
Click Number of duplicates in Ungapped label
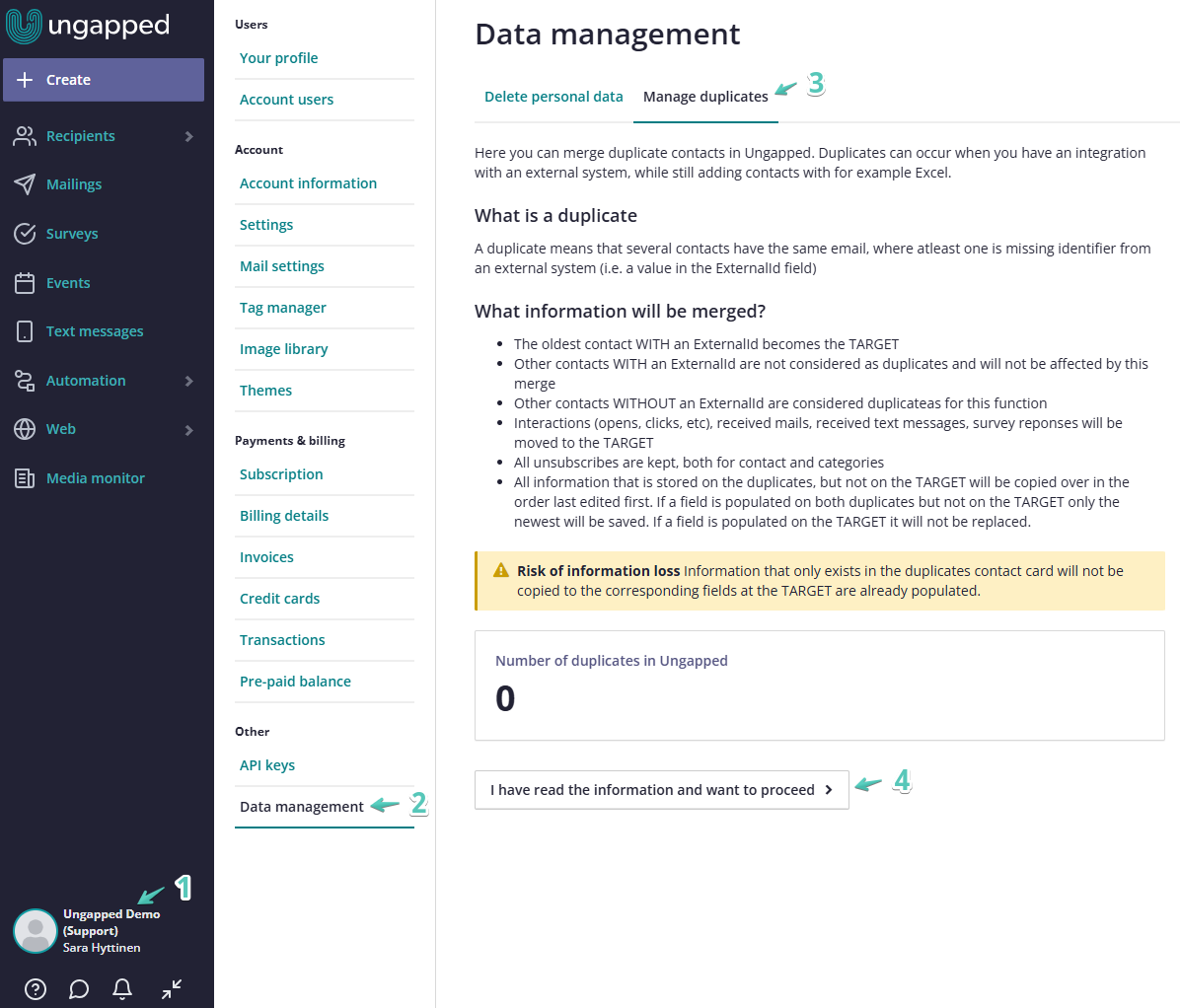(611, 661)
